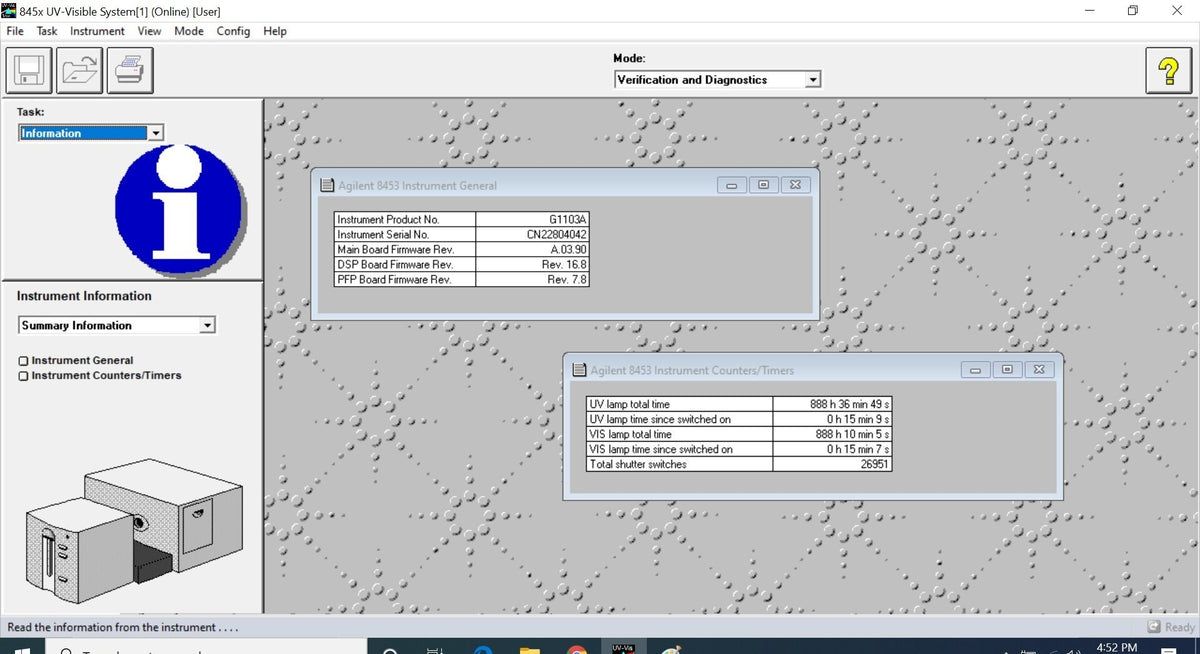The image size is (1200, 654).
Task: Open the Task menu
Action: [x=47, y=31]
